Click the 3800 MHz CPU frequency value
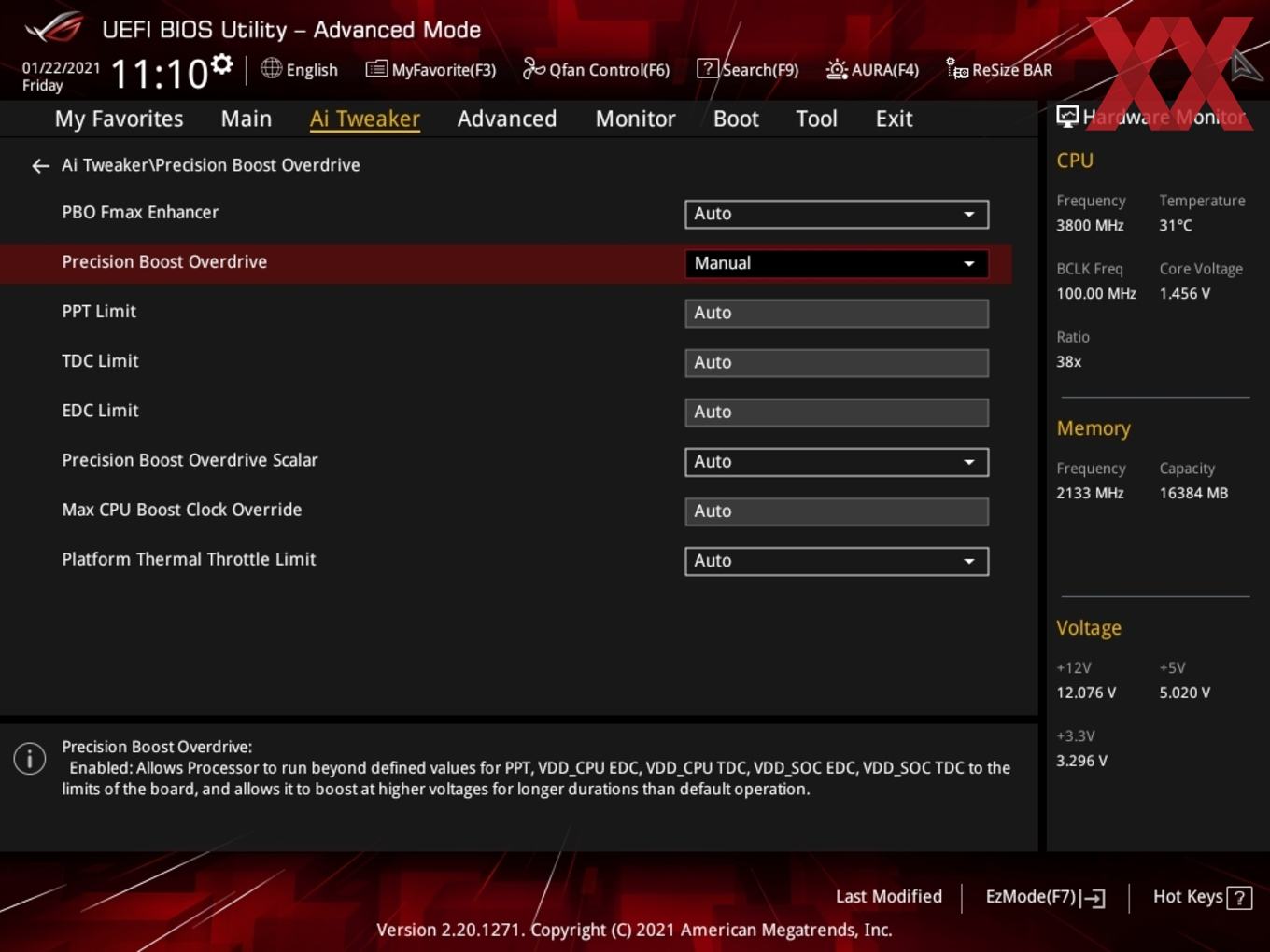The height and width of the screenshot is (952, 1270). 1090,226
